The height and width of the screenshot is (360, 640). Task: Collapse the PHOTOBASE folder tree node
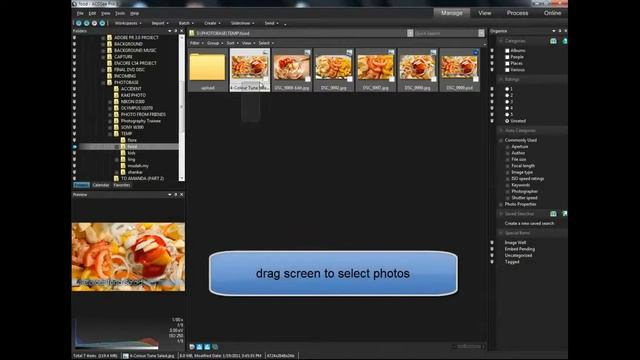pyautogui.click(x=103, y=82)
